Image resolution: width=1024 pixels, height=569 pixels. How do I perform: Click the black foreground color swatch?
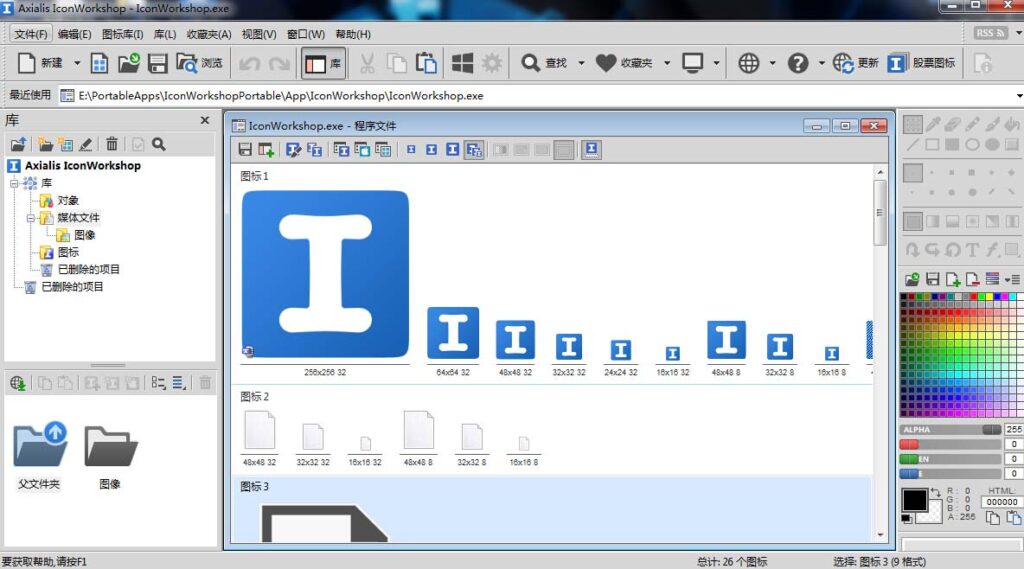point(914,500)
